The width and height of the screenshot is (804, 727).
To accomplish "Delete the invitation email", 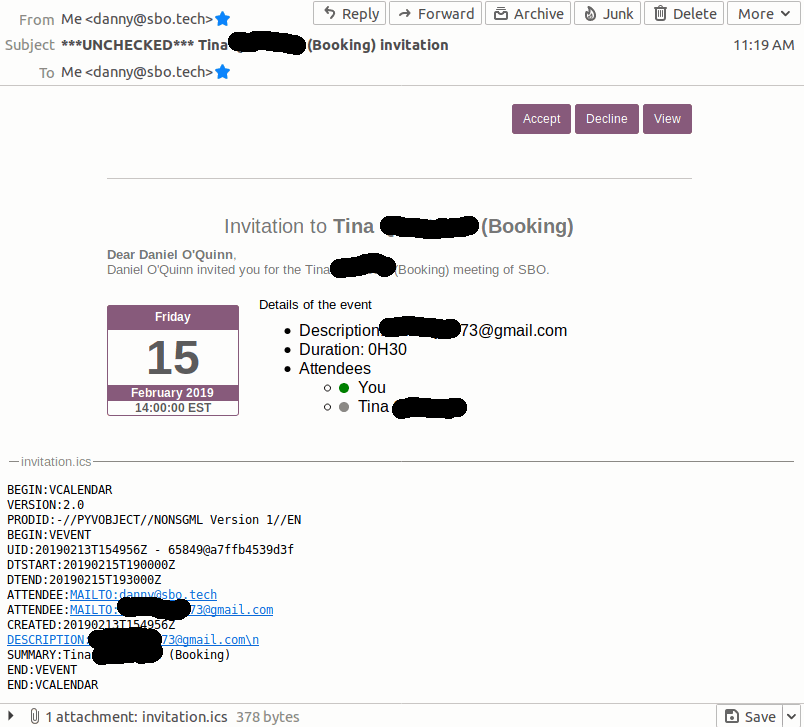I will (685, 14).
